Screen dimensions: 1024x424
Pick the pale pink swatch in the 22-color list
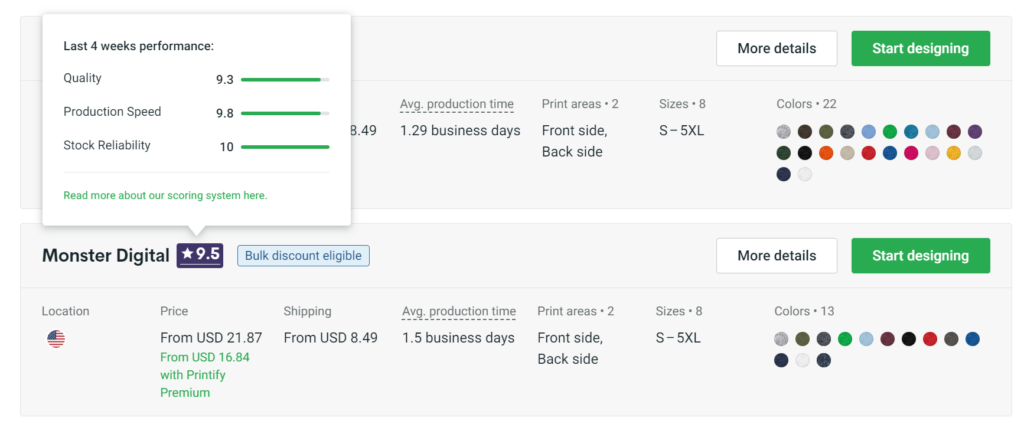(x=932, y=153)
